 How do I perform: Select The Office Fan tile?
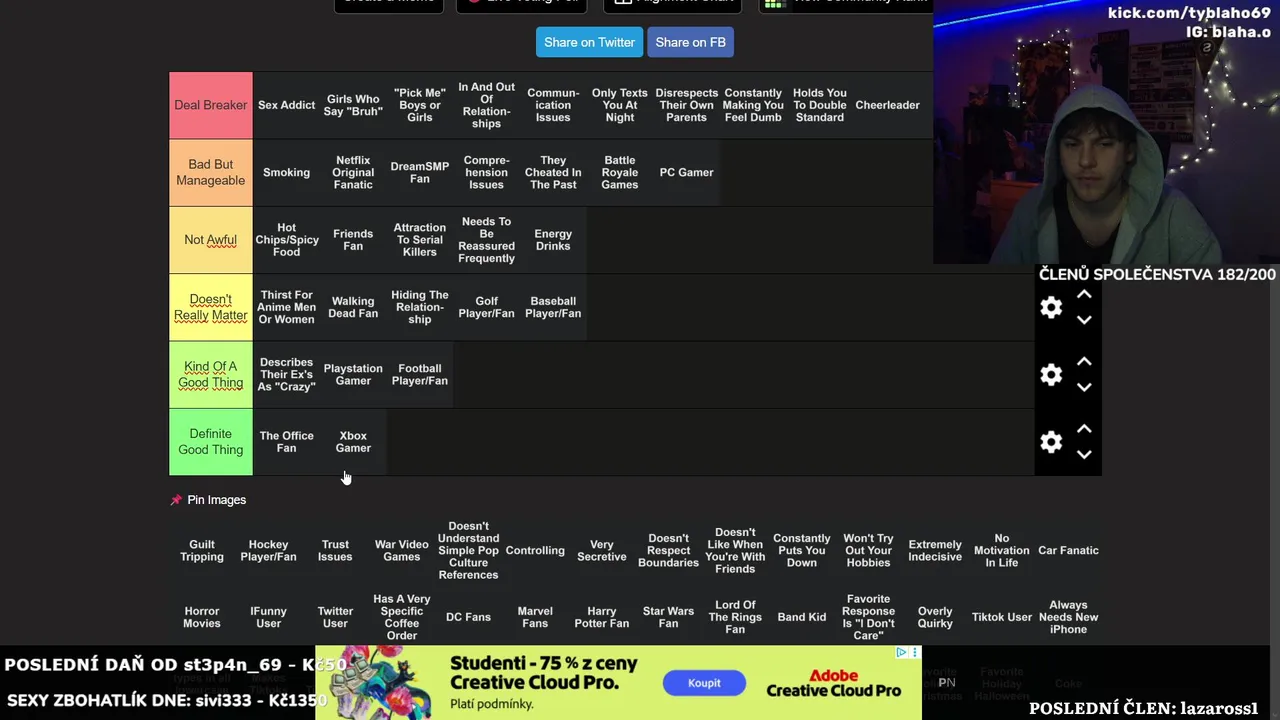point(286,441)
